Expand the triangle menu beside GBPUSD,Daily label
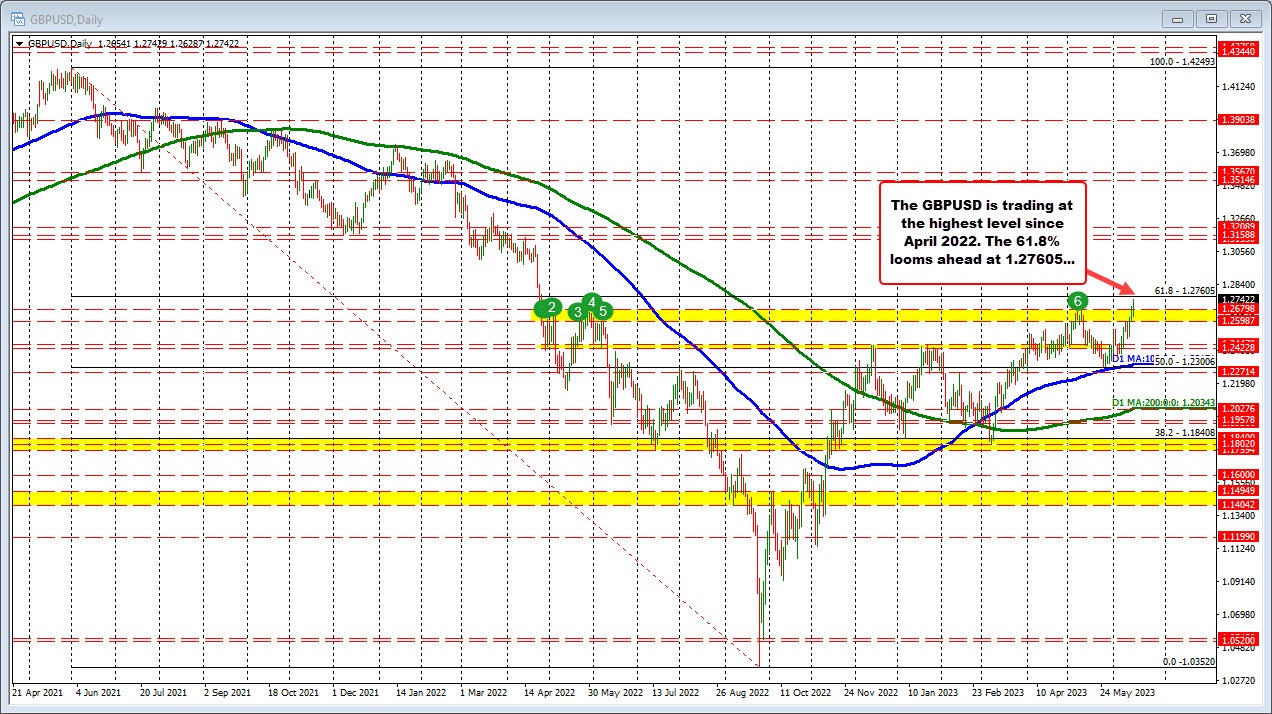 coord(20,43)
